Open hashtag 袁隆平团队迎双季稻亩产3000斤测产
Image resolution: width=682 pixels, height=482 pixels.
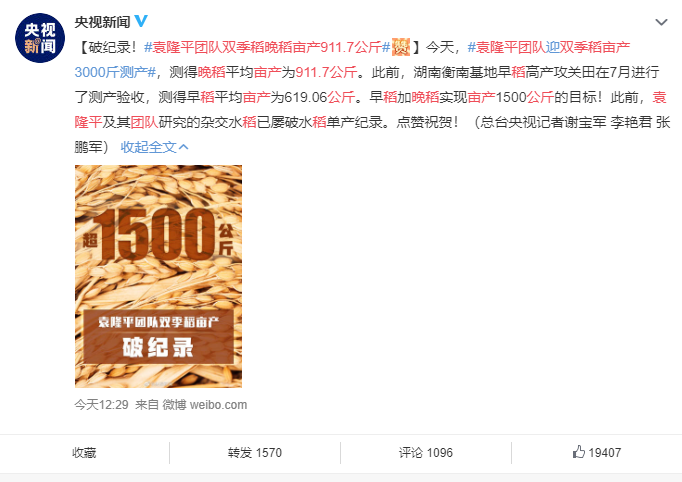[352, 59]
